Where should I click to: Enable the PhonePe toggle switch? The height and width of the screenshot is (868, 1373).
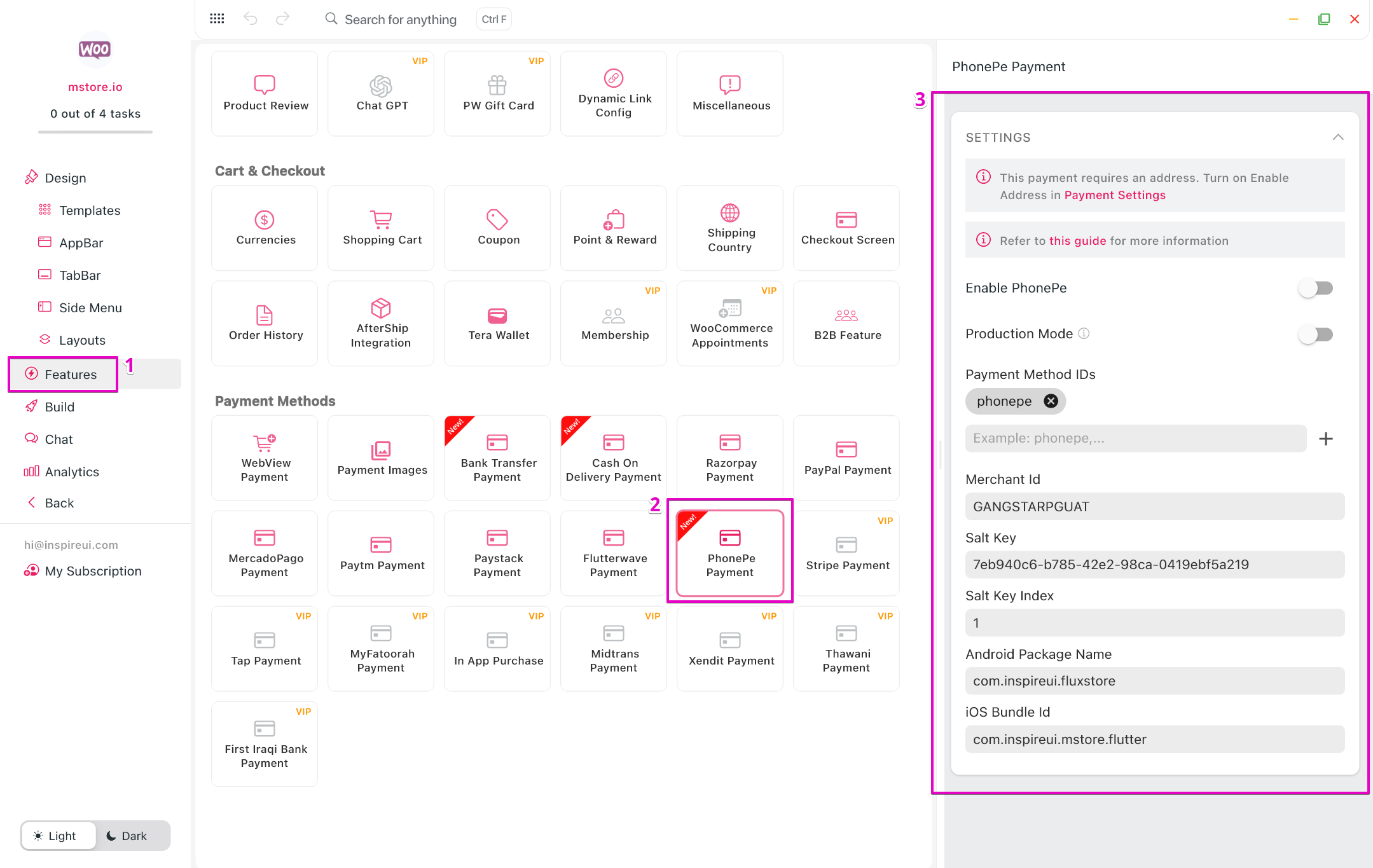1316,288
